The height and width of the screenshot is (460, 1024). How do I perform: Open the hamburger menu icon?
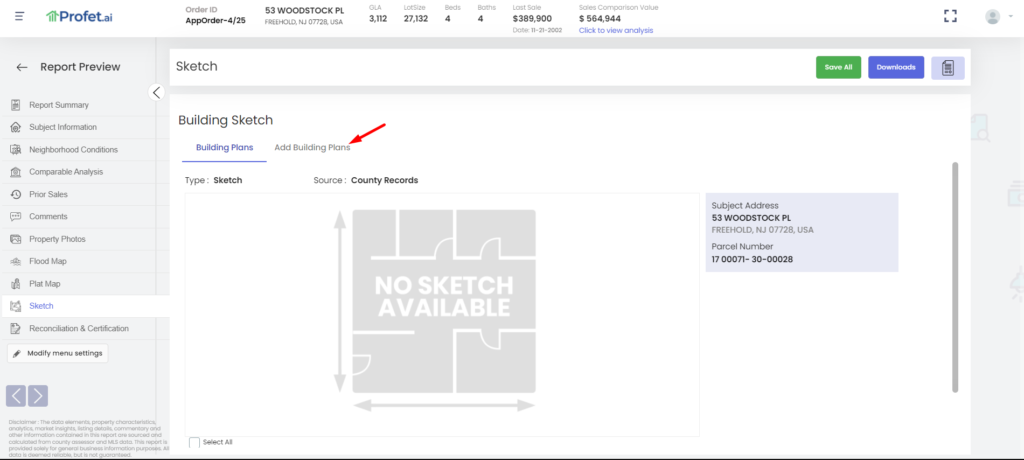19,16
